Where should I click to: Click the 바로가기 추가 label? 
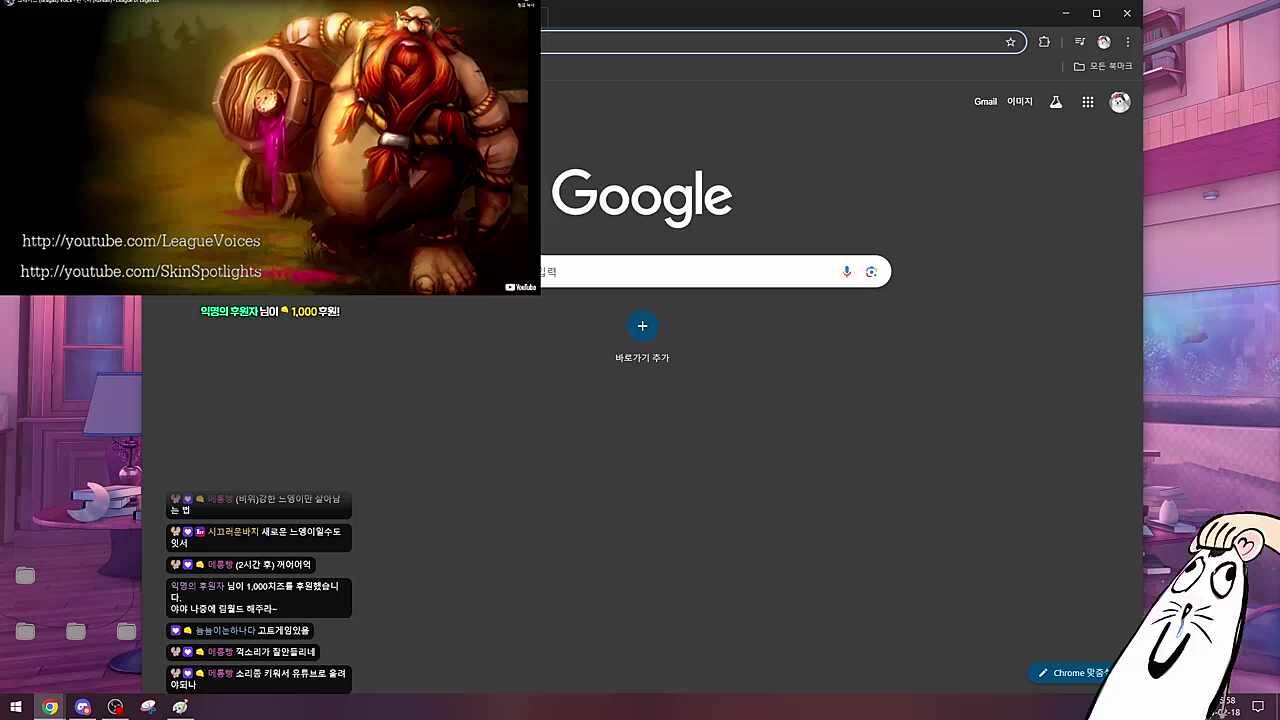point(642,358)
